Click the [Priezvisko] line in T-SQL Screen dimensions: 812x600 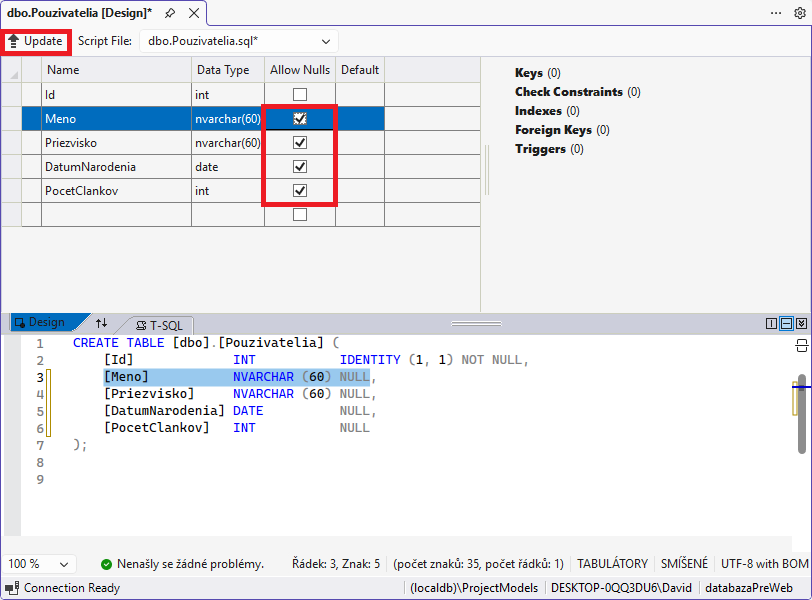(240, 394)
